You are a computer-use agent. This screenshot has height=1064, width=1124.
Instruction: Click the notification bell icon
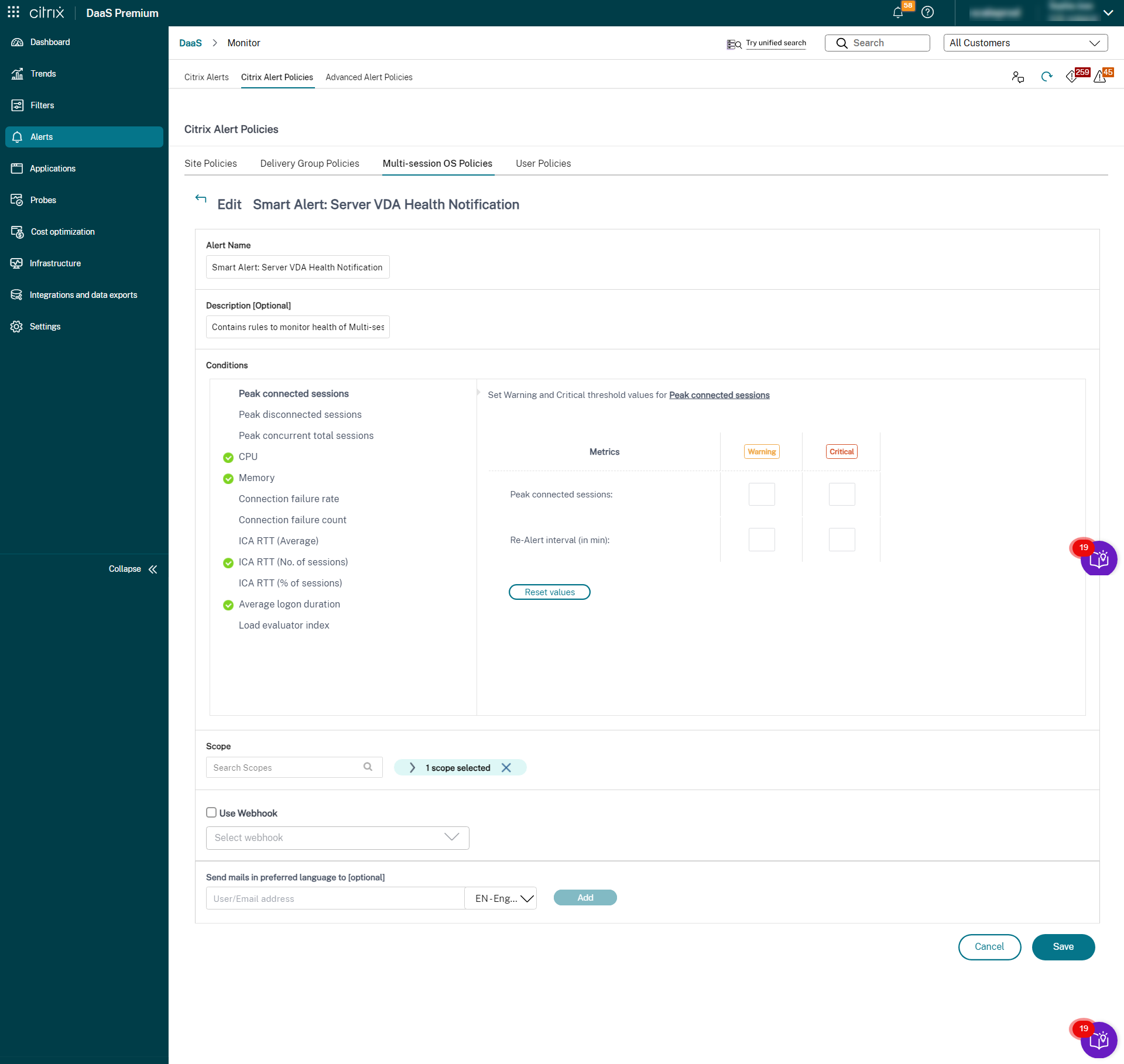click(x=897, y=13)
